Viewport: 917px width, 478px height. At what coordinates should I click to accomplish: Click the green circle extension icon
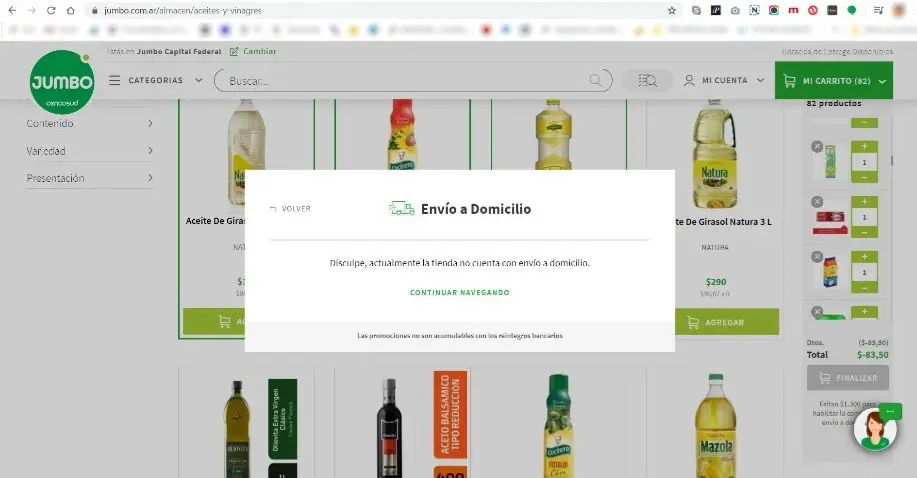click(x=852, y=11)
